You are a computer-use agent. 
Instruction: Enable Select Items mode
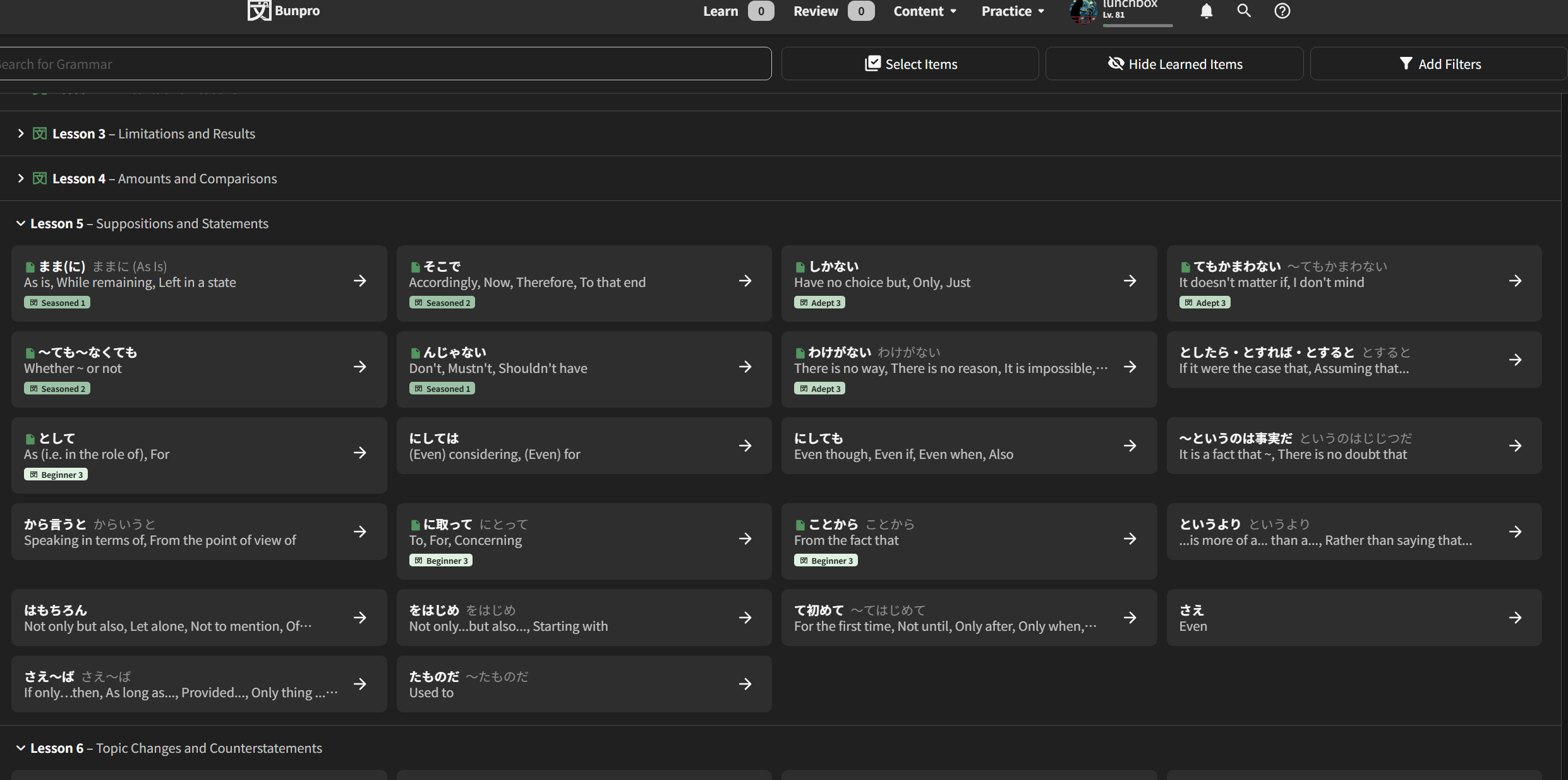(910, 64)
